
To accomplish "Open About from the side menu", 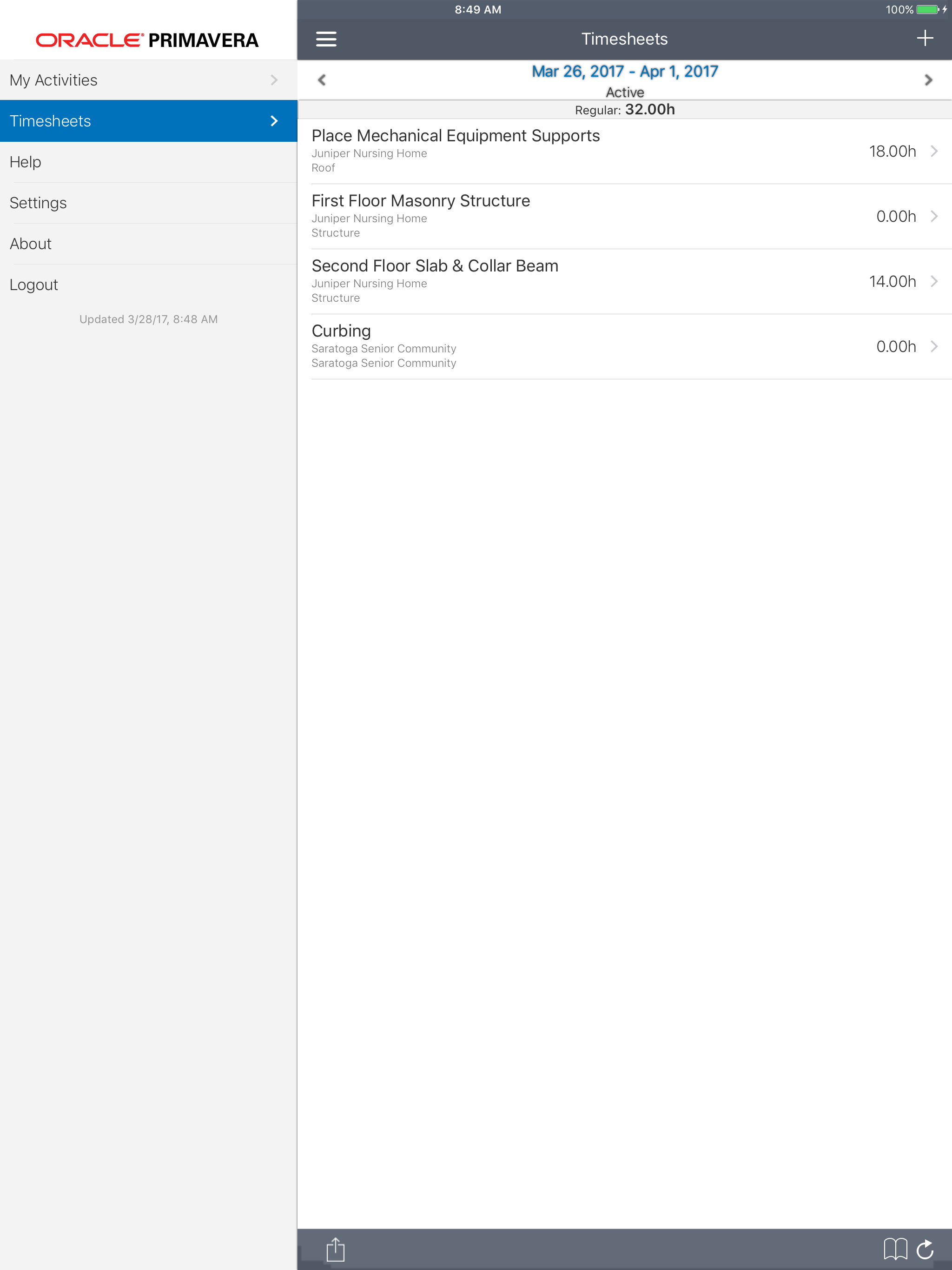I will [31, 244].
